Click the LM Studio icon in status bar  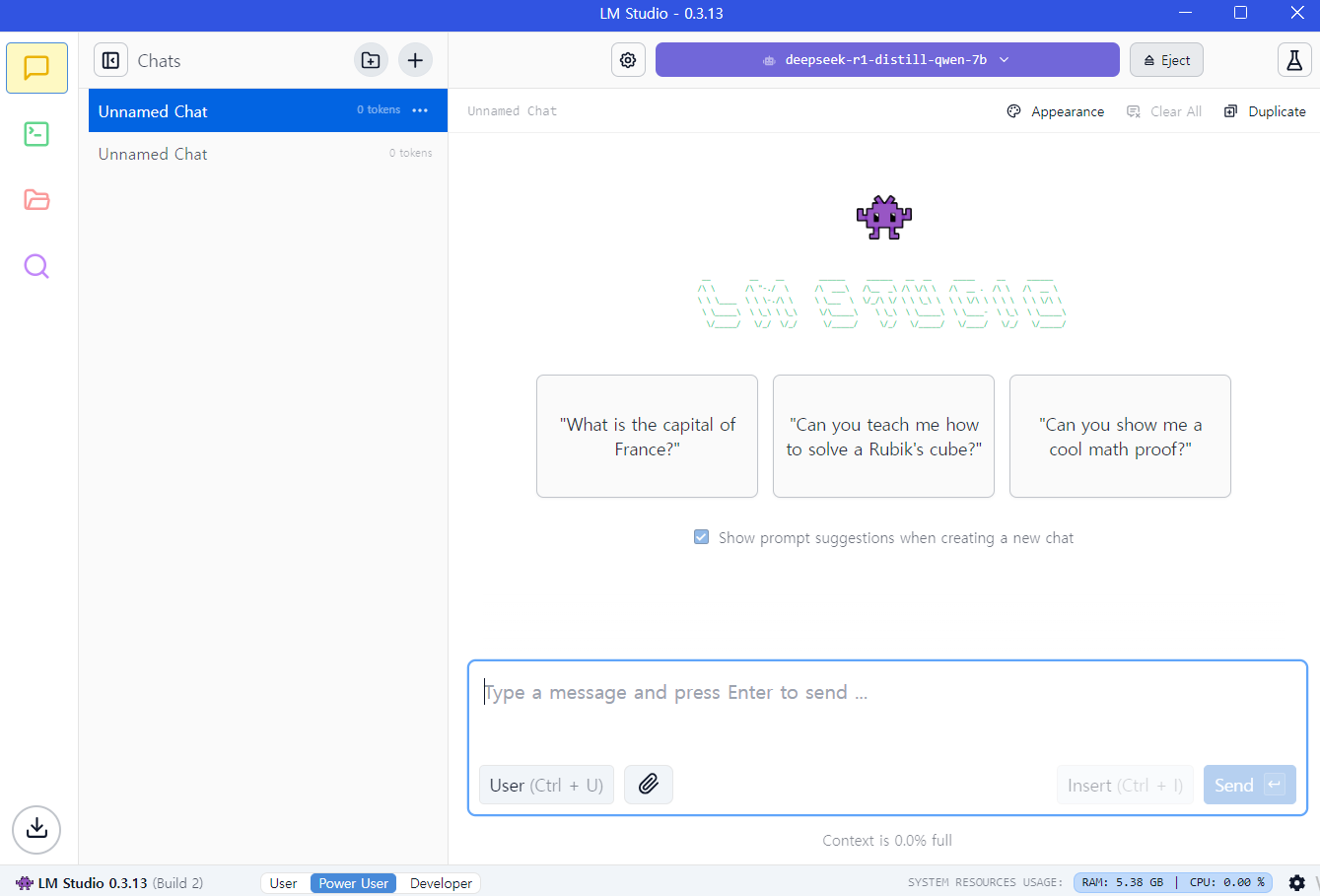pyautogui.click(x=25, y=883)
